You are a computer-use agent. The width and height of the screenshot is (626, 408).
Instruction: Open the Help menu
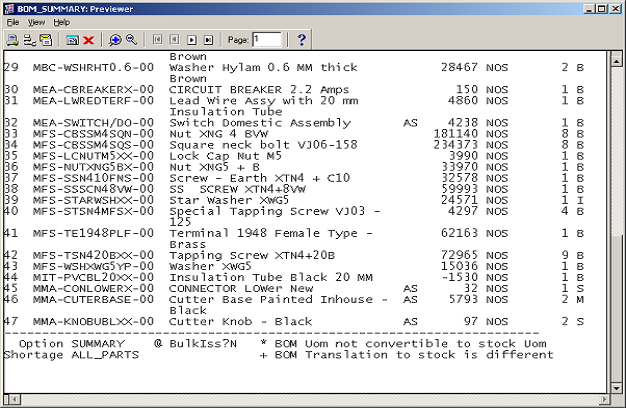click(62, 21)
